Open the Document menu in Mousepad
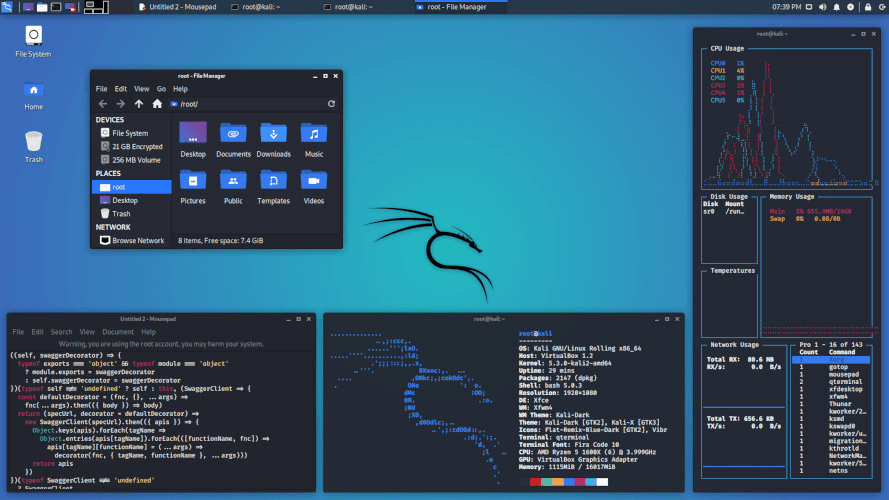This screenshot has width=889, height=500. (x=117, y=332)
